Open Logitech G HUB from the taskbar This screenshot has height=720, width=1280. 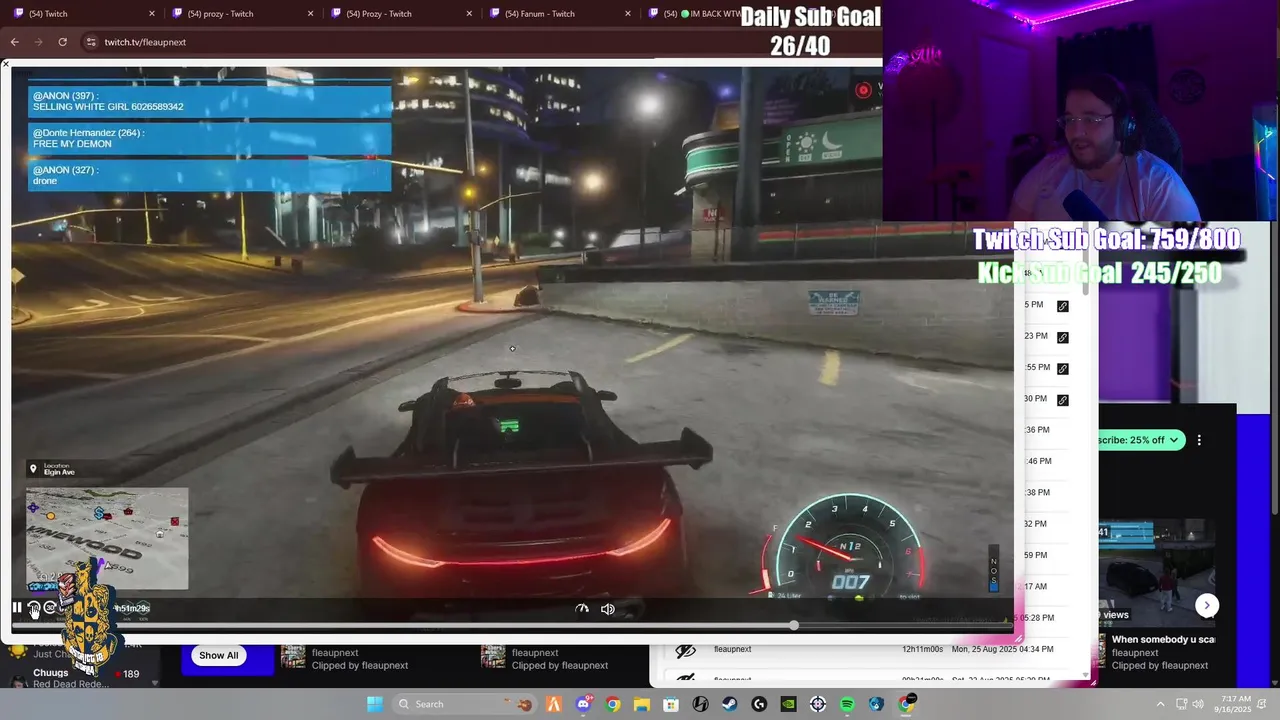click(759, 704)
